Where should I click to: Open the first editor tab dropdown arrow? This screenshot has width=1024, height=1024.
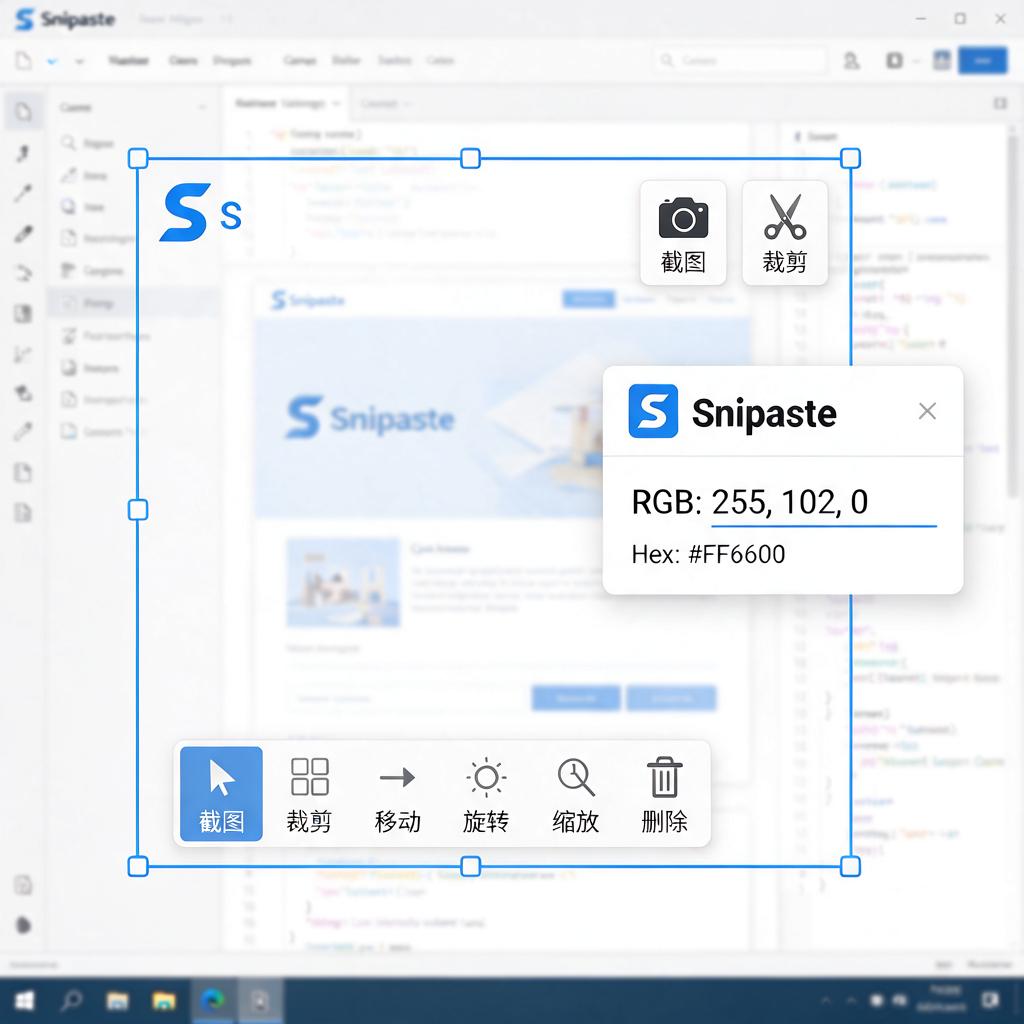coord(336,103)
